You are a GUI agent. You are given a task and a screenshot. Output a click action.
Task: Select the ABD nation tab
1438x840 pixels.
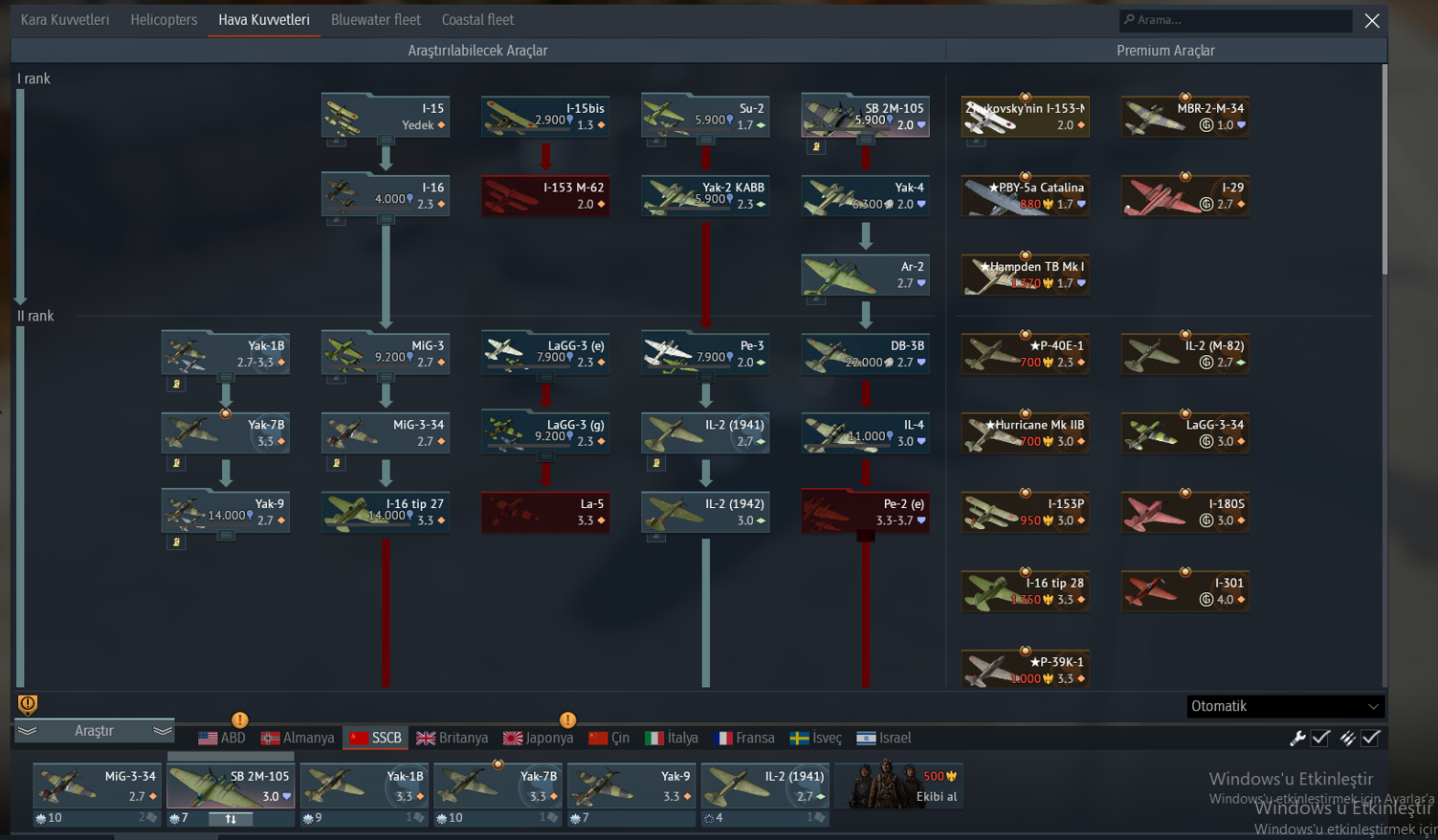(x=222, y=738)
